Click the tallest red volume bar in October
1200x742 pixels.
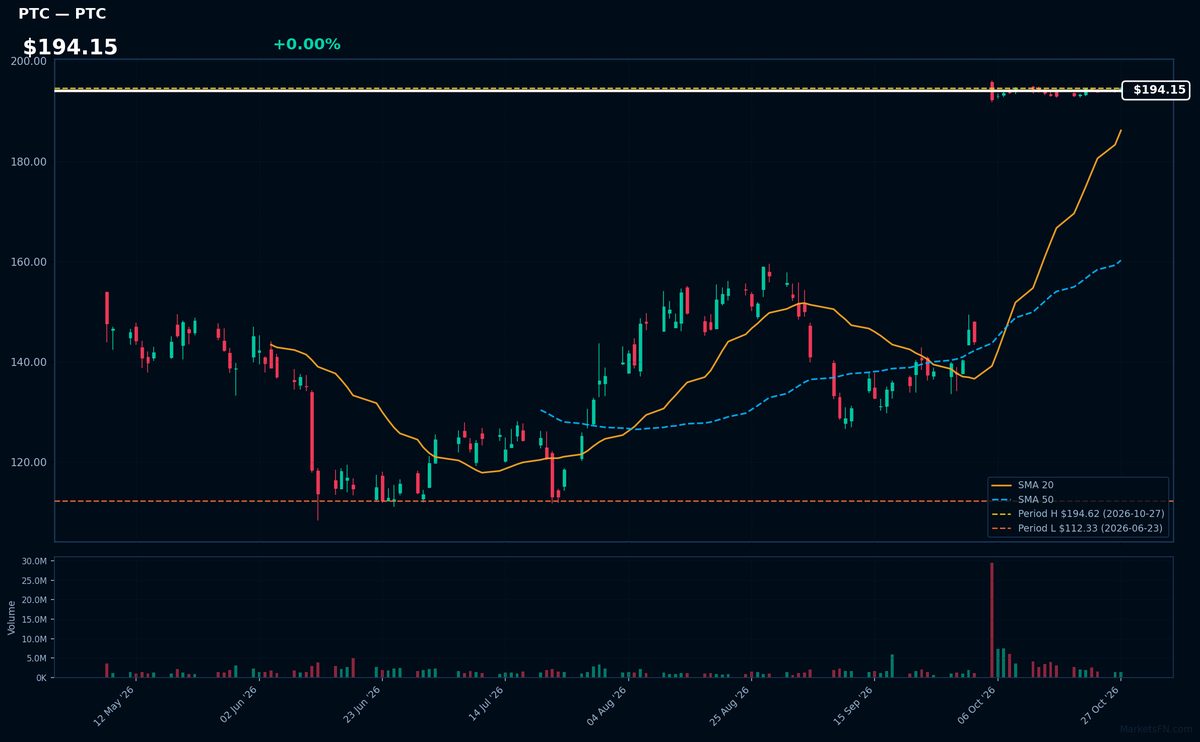tap(992, 620)
